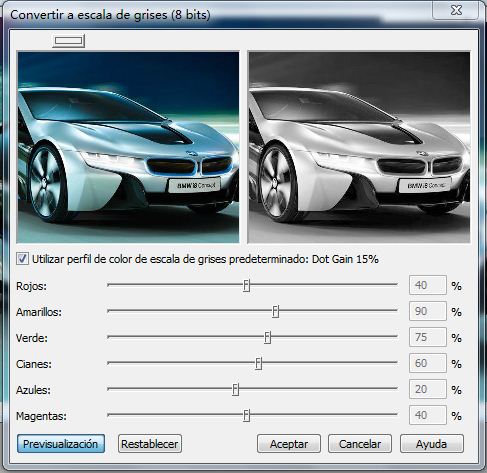
Task: Click the Cianes slider handle
Action: 258,363
